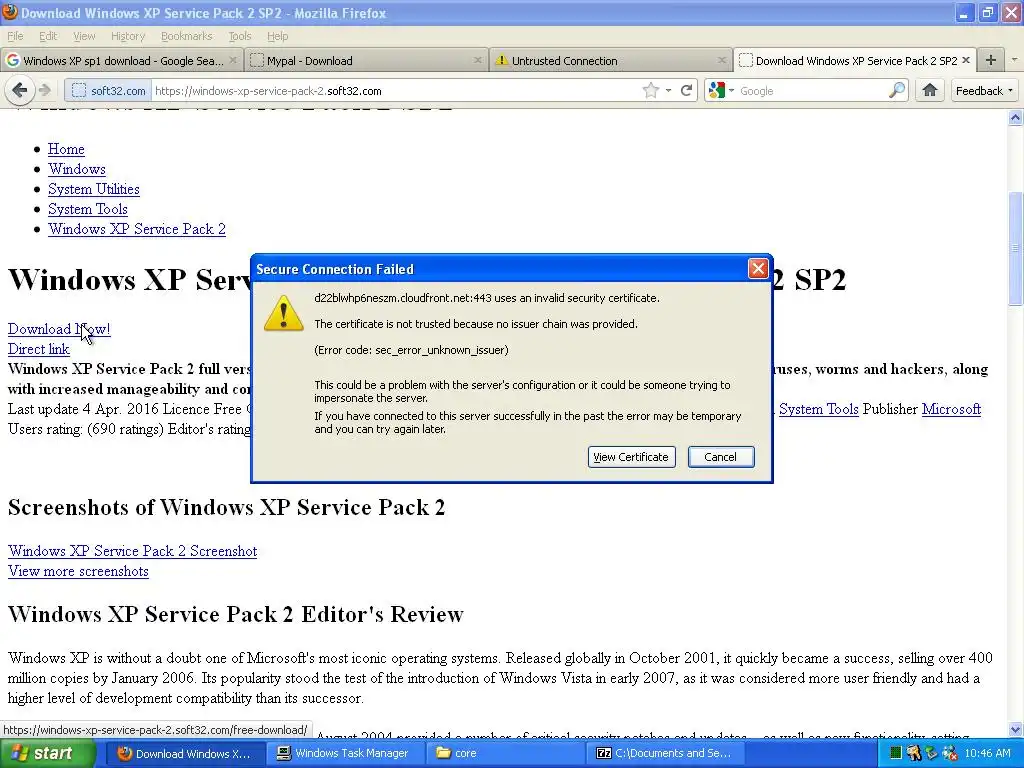
Task: Click the vertical scrollbar thumb
Action: [x=1016, y=248]
